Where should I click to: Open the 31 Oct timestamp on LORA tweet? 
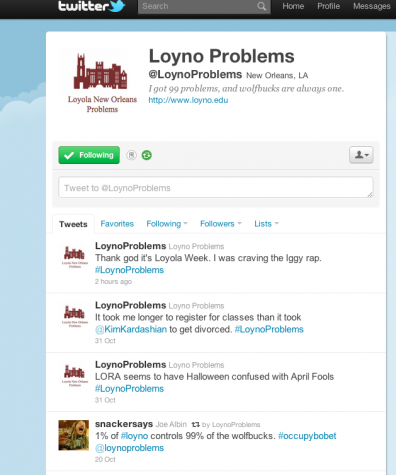click(x=105, y=400)
